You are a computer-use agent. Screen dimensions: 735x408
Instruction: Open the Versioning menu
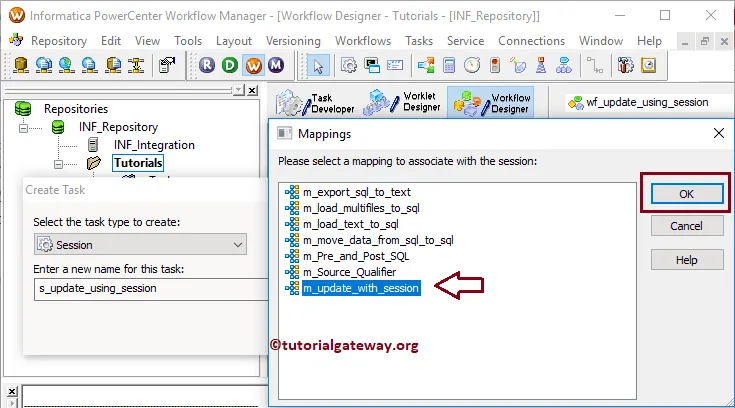(293, 41)
